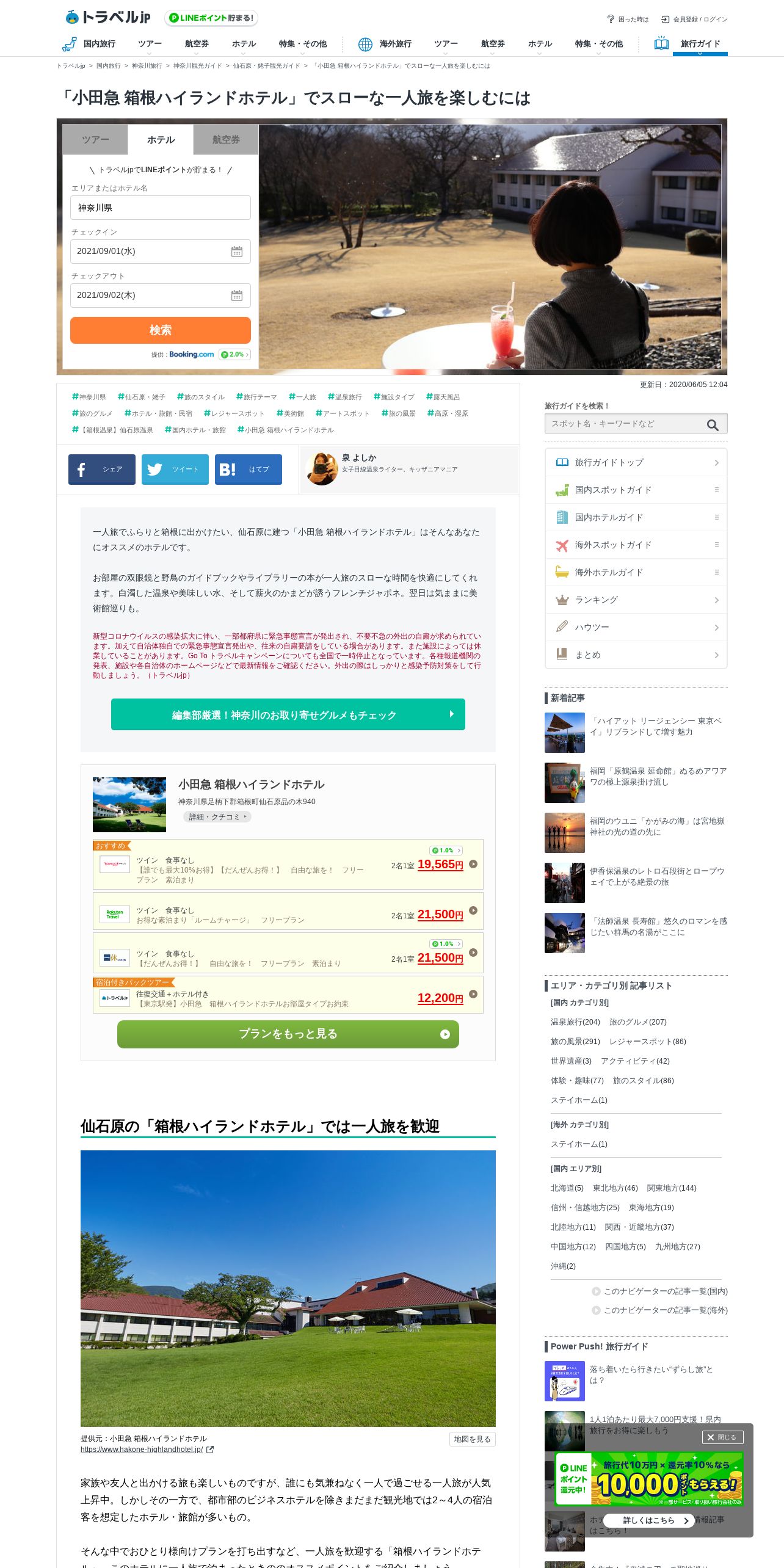Viewport: 784px width, 1568px height.
Task: Switch to the ホテル search tab
Action: 161,140
